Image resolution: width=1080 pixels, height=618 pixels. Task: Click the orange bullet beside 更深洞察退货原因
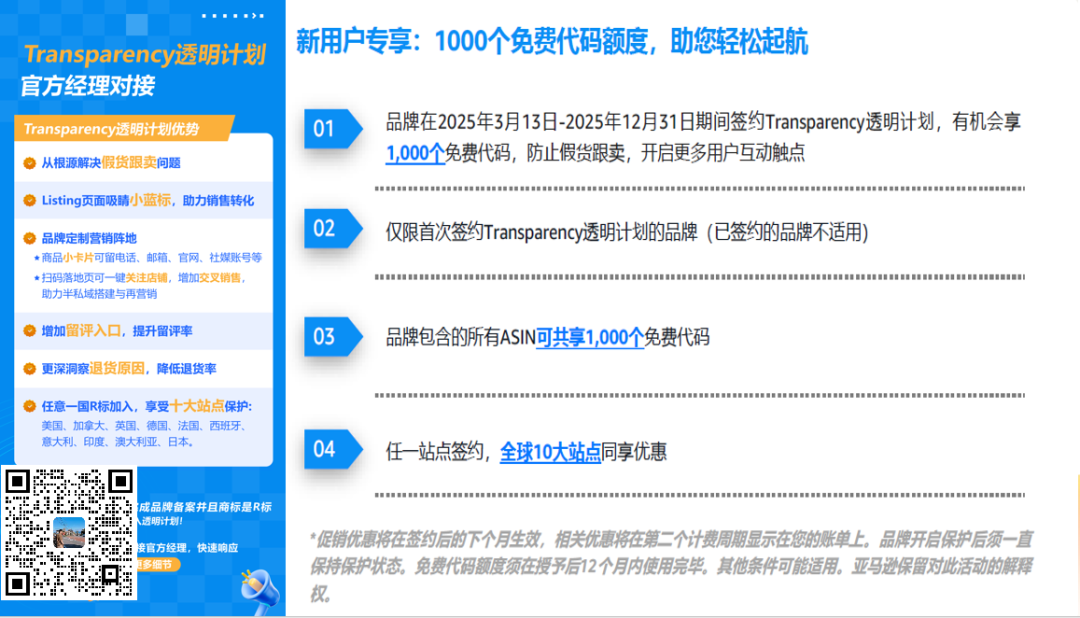tap(30, 369)
